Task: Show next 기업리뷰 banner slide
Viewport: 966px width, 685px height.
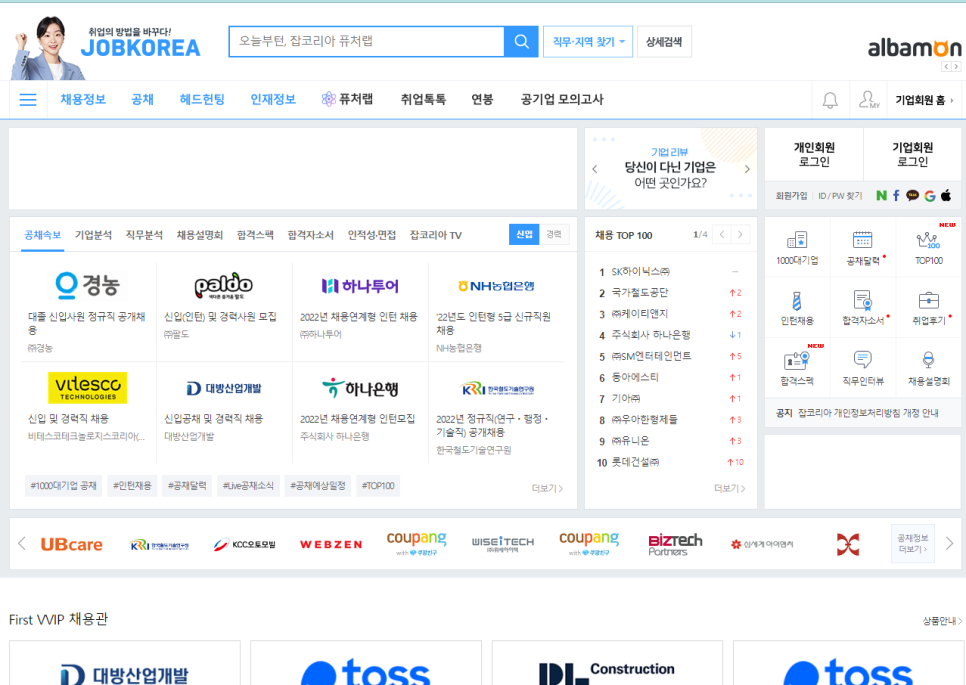Action: pyautogui.click(x=747, y=169)
